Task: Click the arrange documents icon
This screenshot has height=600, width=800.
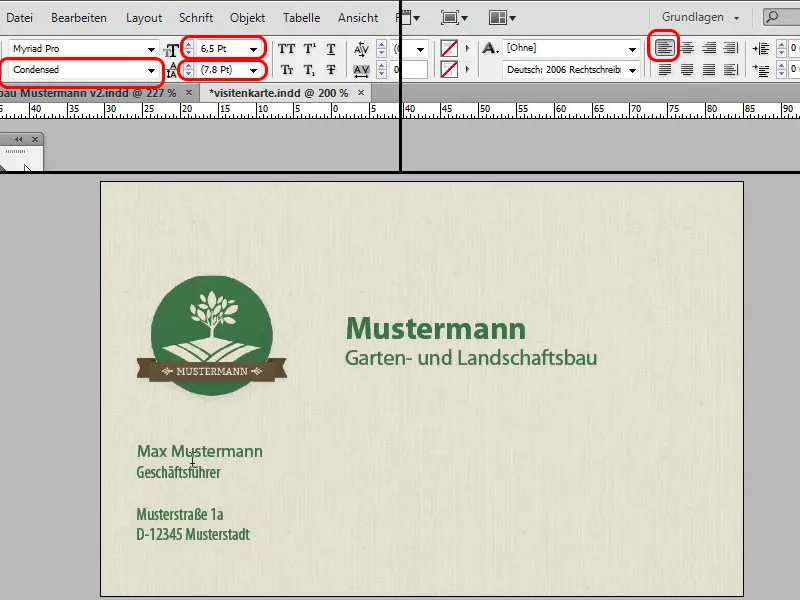Action: click(x=497, y=18)
